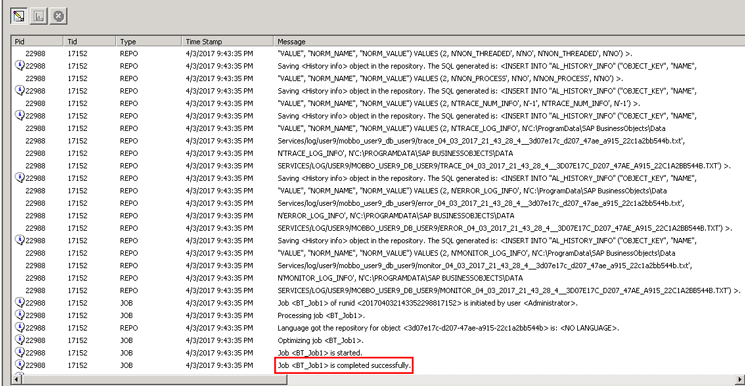The width and height of the screenshot is (745, 386).
Task: Sort by the Tid column header
Action: tap(90, 42)
